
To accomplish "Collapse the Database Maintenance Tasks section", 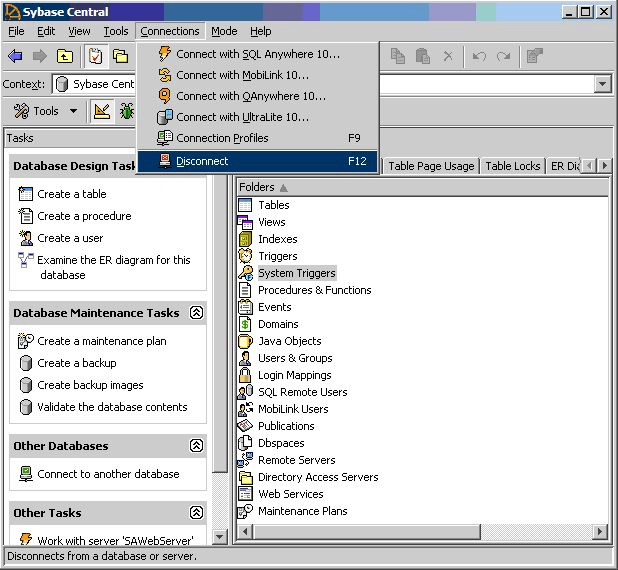I will click(196, 313).
